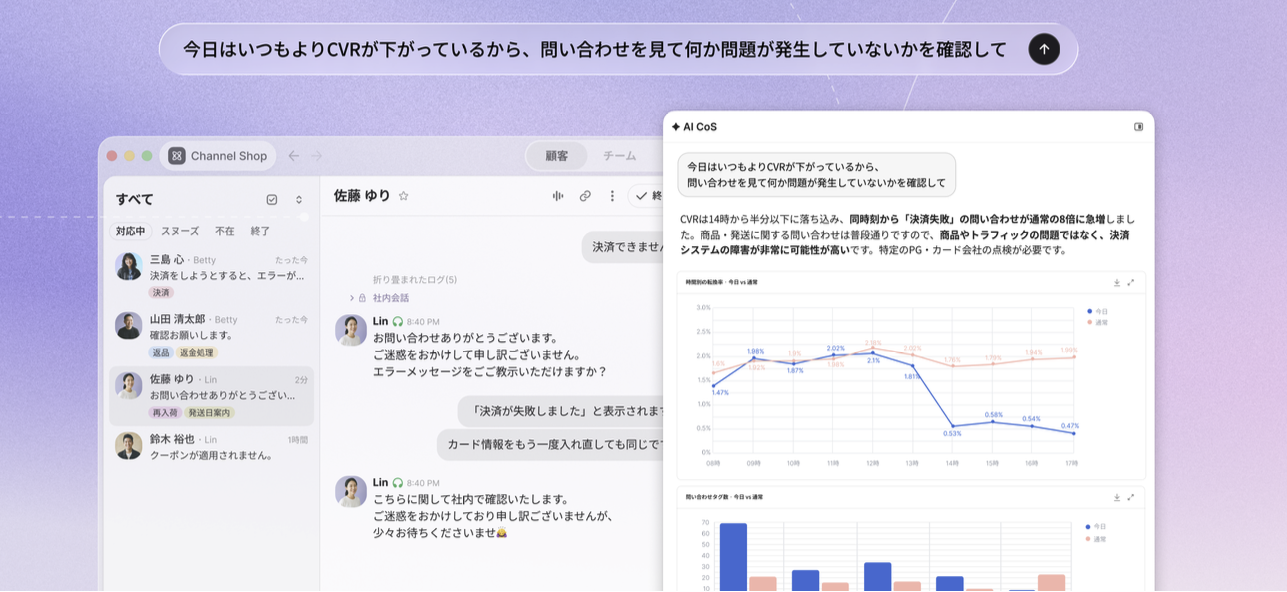Click the 再入荷 tag
Image resolution: width=1287 pixels, height=592 pixels.
tap(164, 412)
